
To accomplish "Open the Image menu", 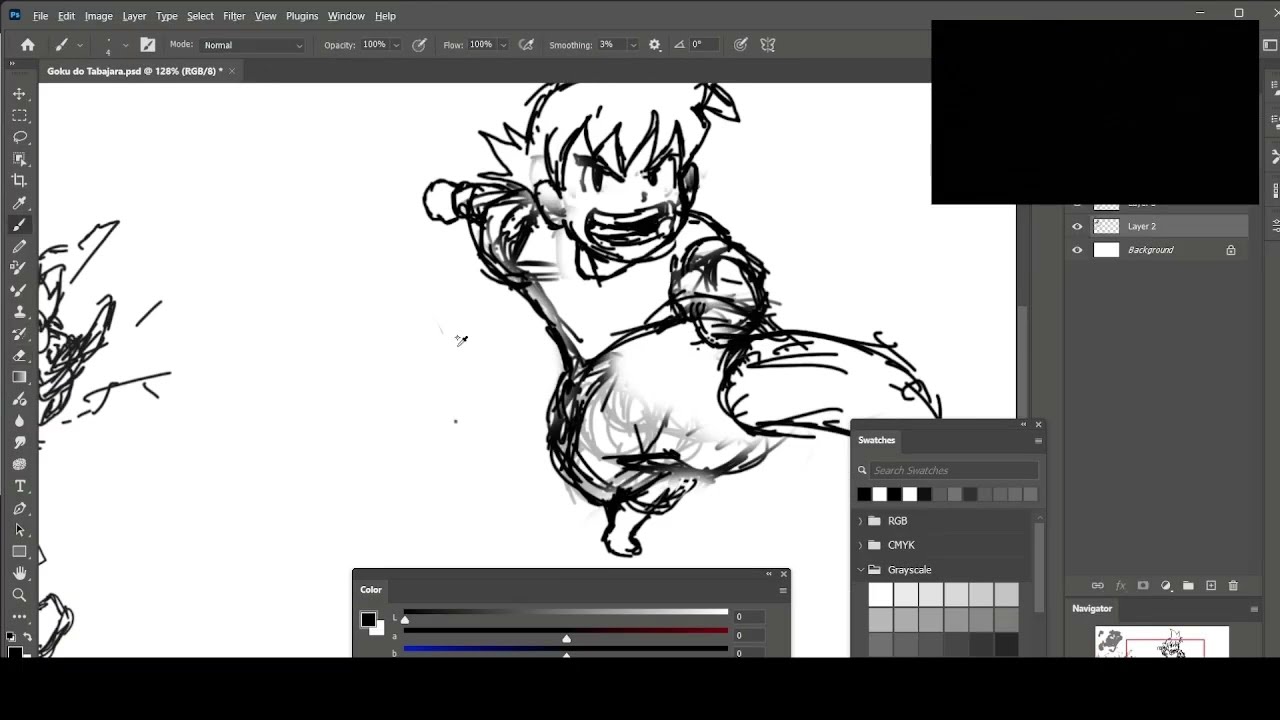I will tap(98, 16).
